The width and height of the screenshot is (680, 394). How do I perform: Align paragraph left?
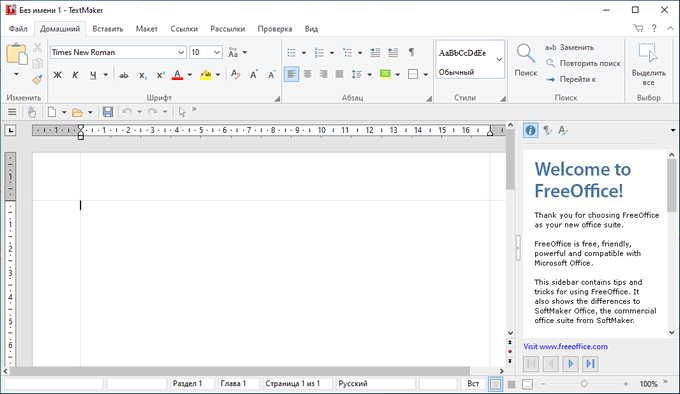(x=291, y=74)
